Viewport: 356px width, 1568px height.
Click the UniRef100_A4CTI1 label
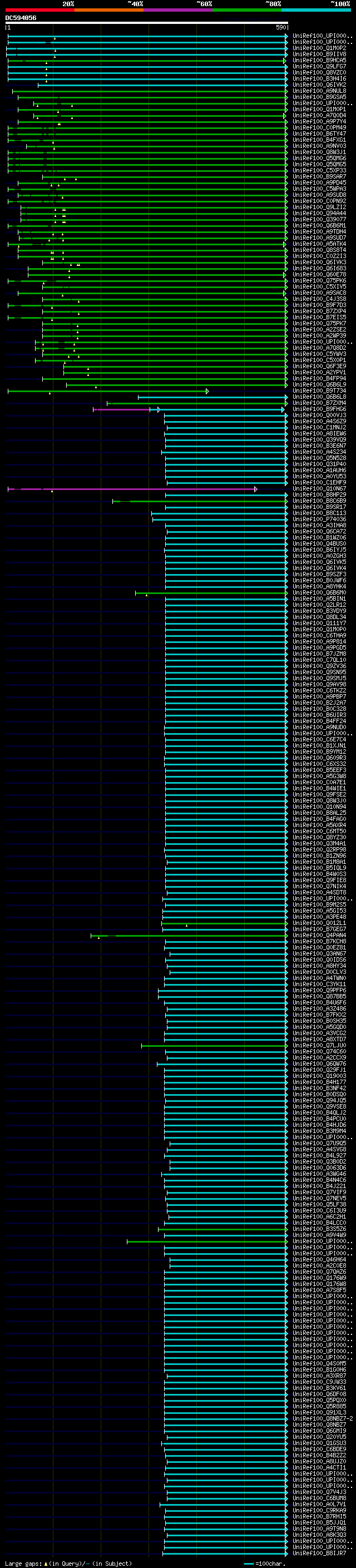pos(319,1467)
